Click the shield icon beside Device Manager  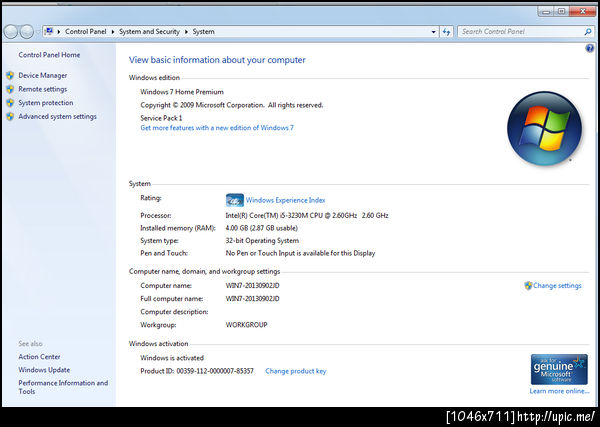[10, 76]
